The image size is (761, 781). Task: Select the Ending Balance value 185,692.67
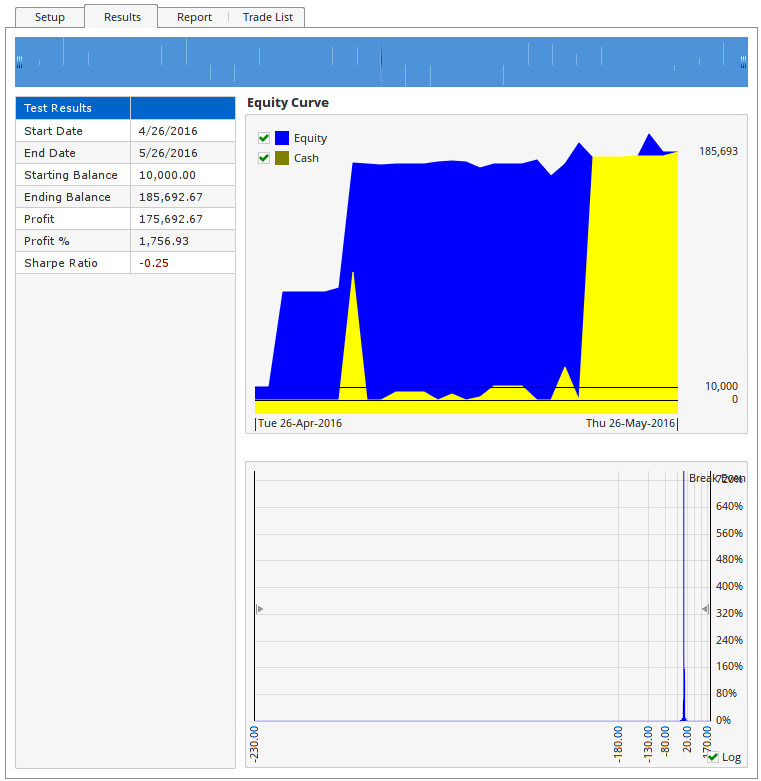coord(171,197)
